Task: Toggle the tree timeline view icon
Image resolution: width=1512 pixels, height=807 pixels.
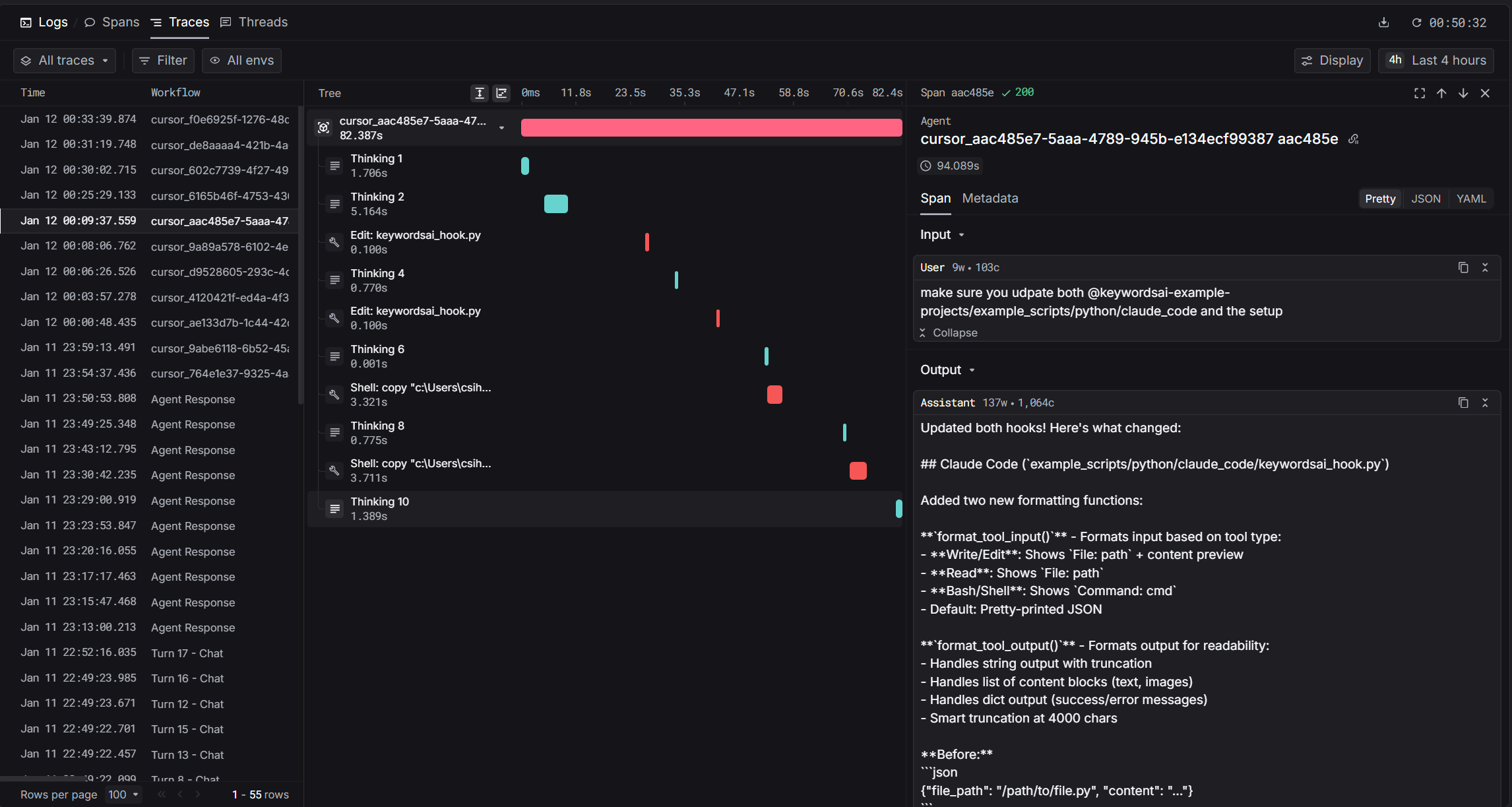Action: [x=501, y=93]
